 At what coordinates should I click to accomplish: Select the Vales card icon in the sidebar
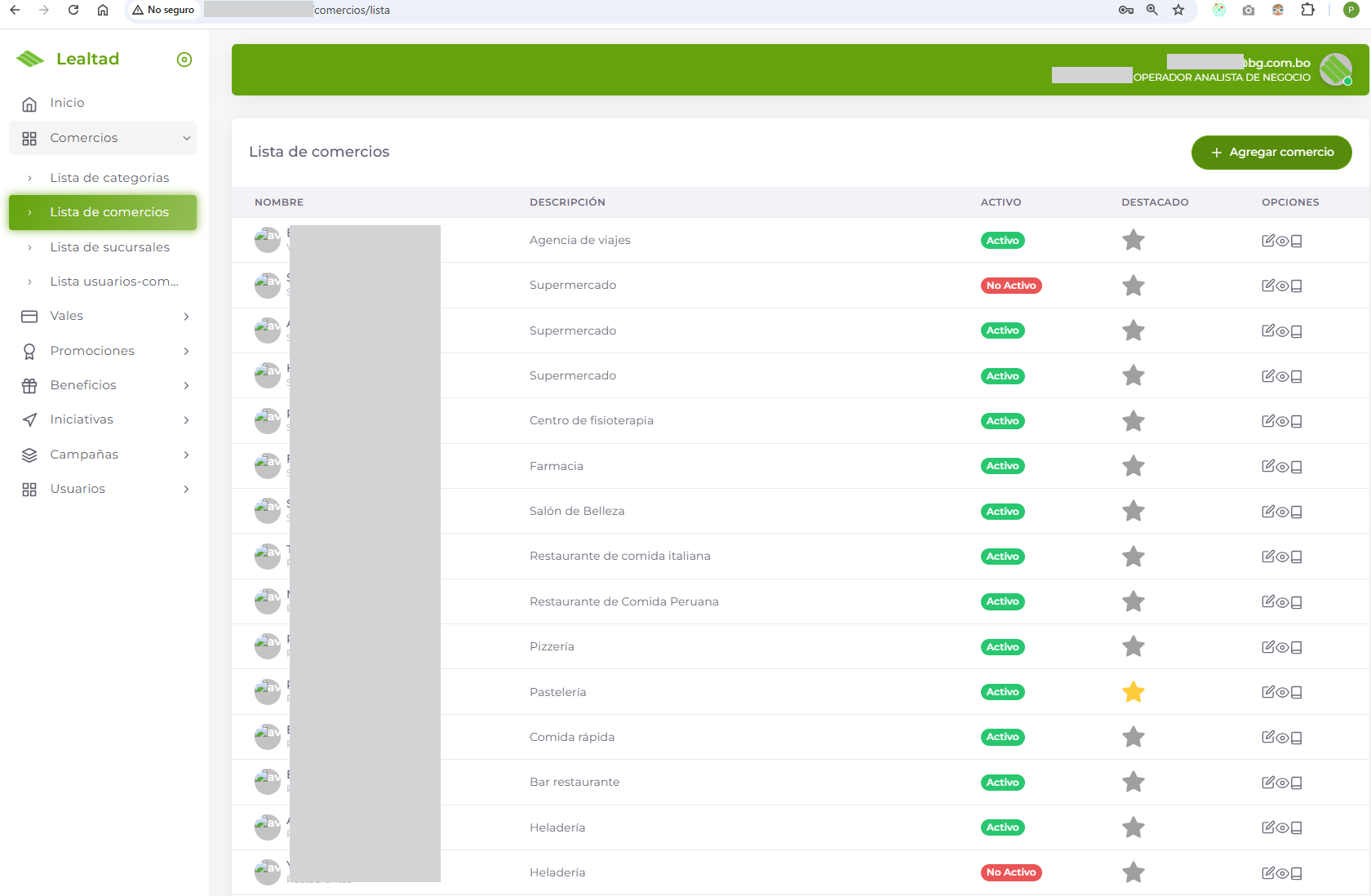tap(29, 316)
